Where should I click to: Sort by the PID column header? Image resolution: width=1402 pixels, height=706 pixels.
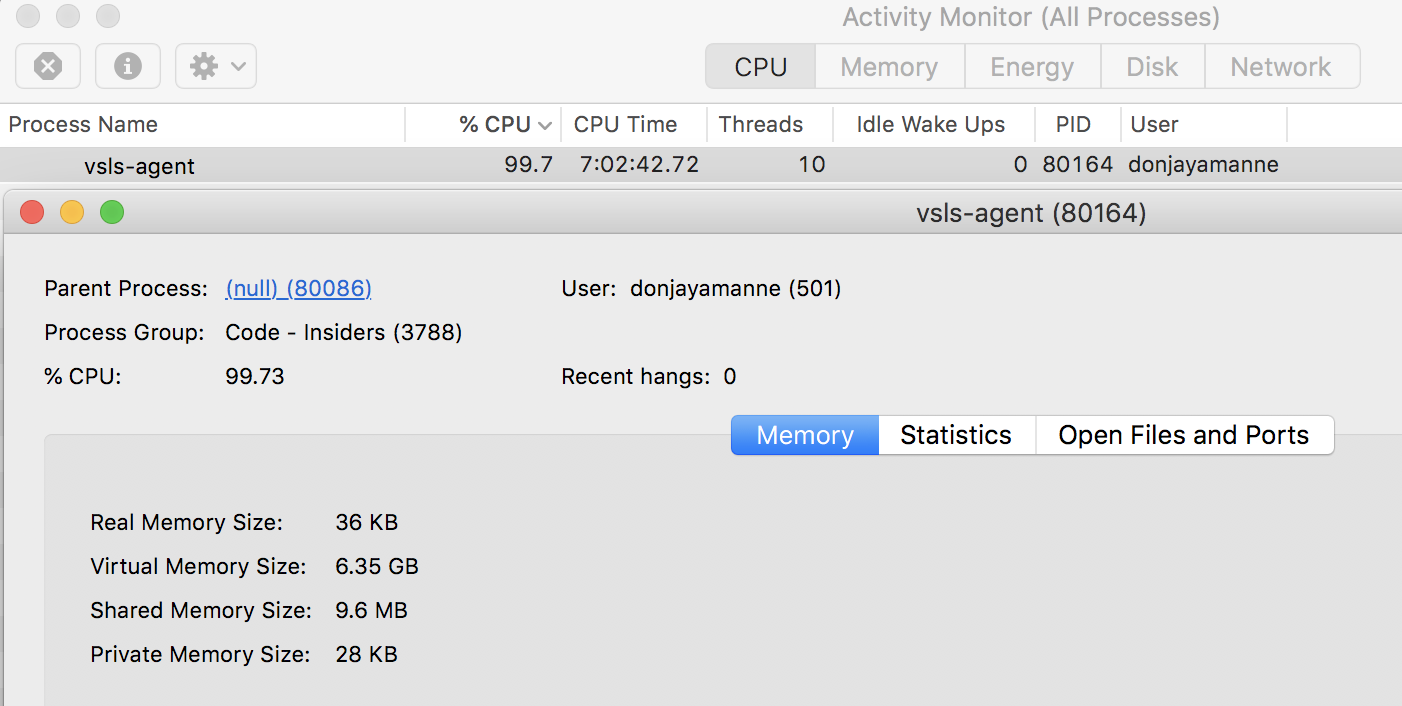click(1075, 124)
